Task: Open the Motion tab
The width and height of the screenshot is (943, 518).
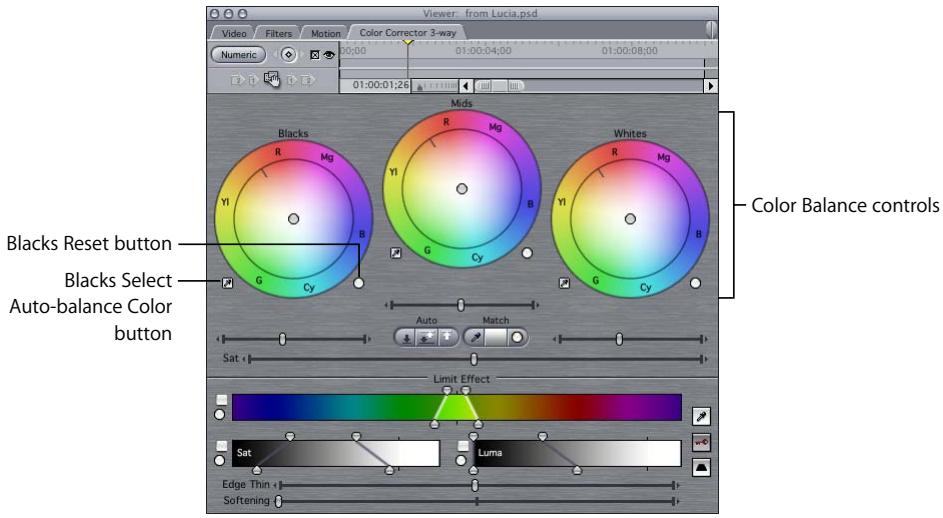Action: pyautogui.click(x=325, y=34)
